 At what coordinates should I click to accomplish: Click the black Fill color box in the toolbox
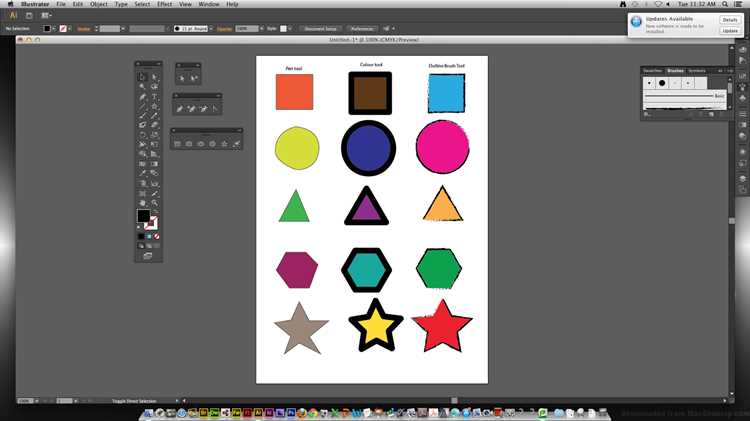pos(143,216)
